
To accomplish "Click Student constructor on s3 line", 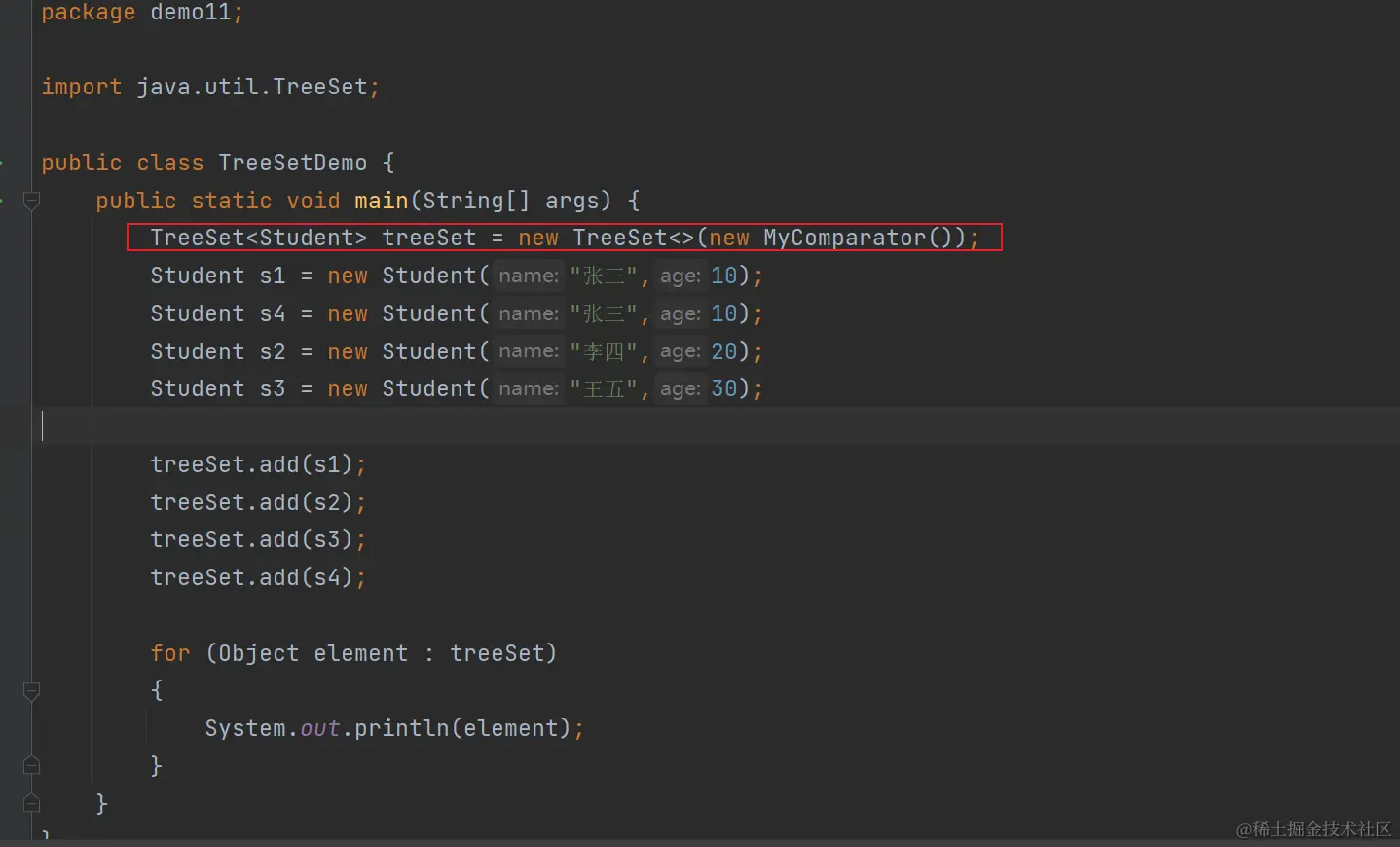I will coord(429,388).
